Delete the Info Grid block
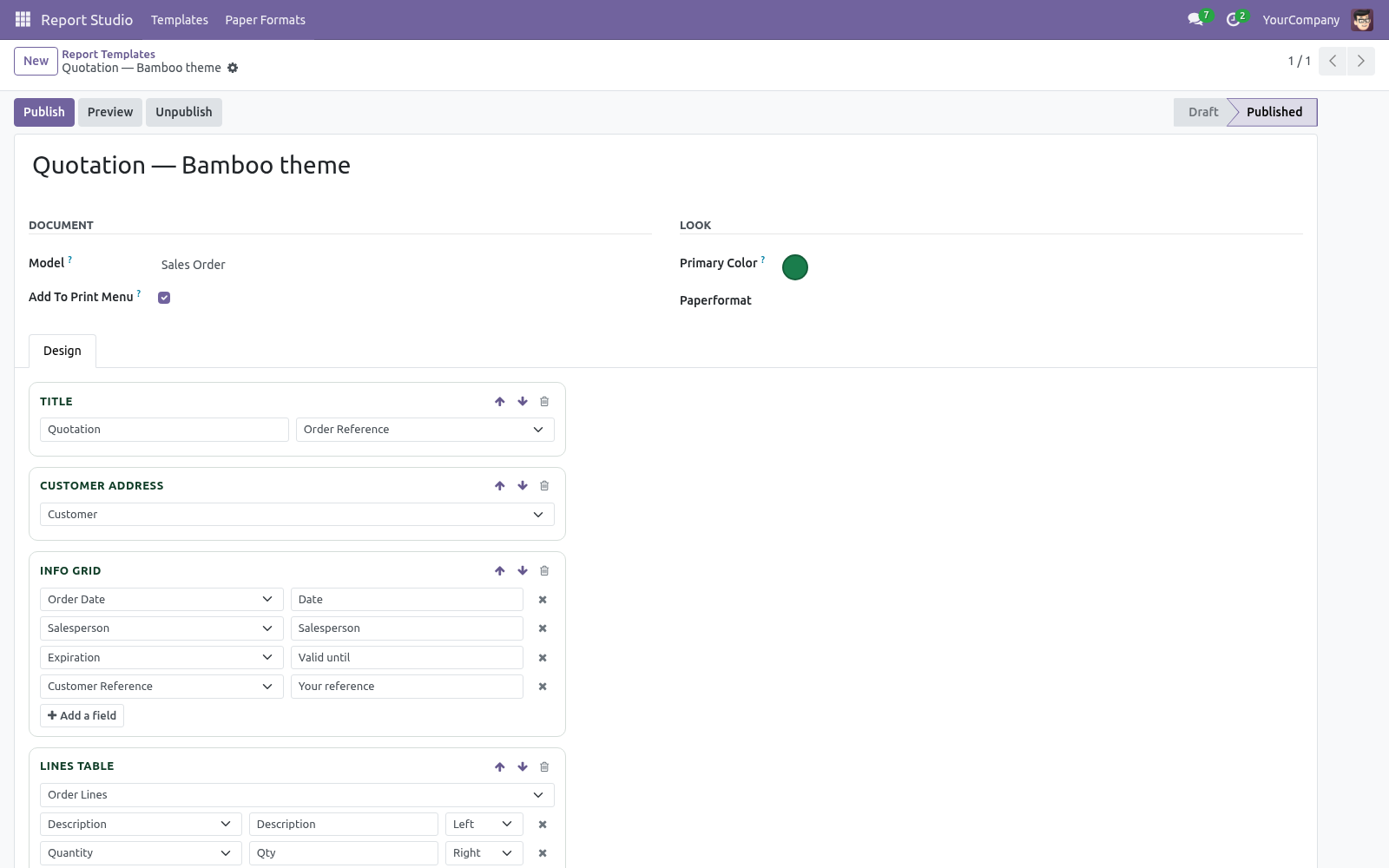Viewport: 1389px width, 868px height. 544,570
